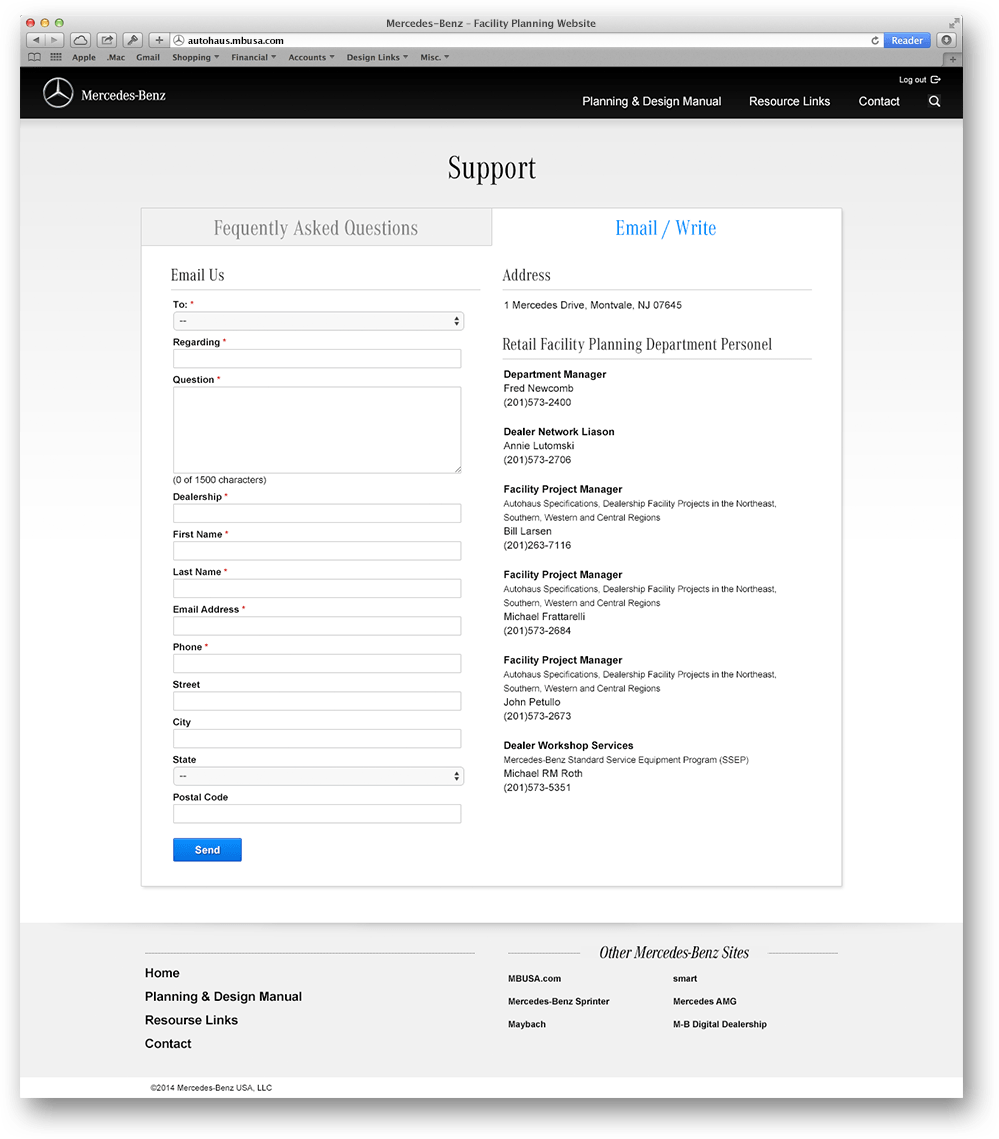Reload the page with the refresh icon
Screen dimensions: 999x1139
point(875,41)
